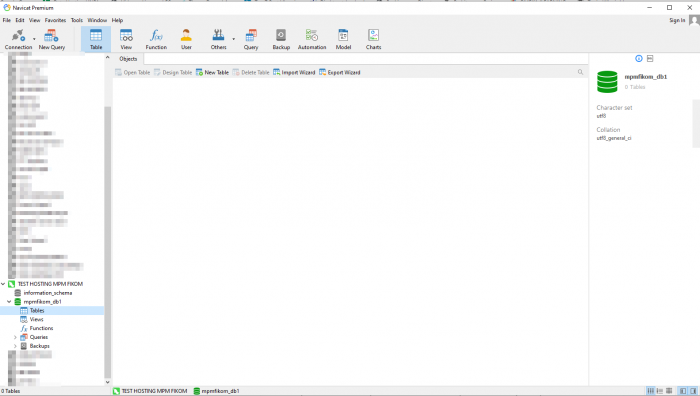Open the Window menu

tap(97, 20)
